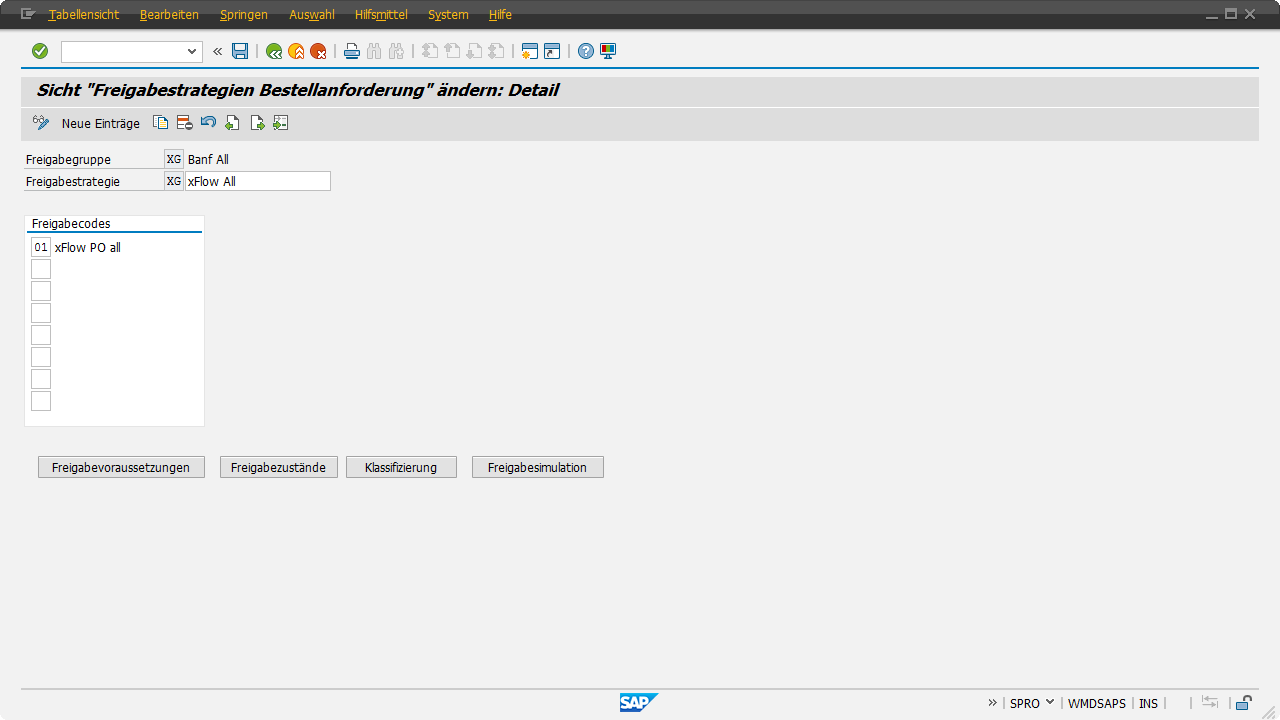Click the green Enter checkmark icon
Image resolution: width=1280 pixels, height=720 pixels.
(x=40, y=51)
